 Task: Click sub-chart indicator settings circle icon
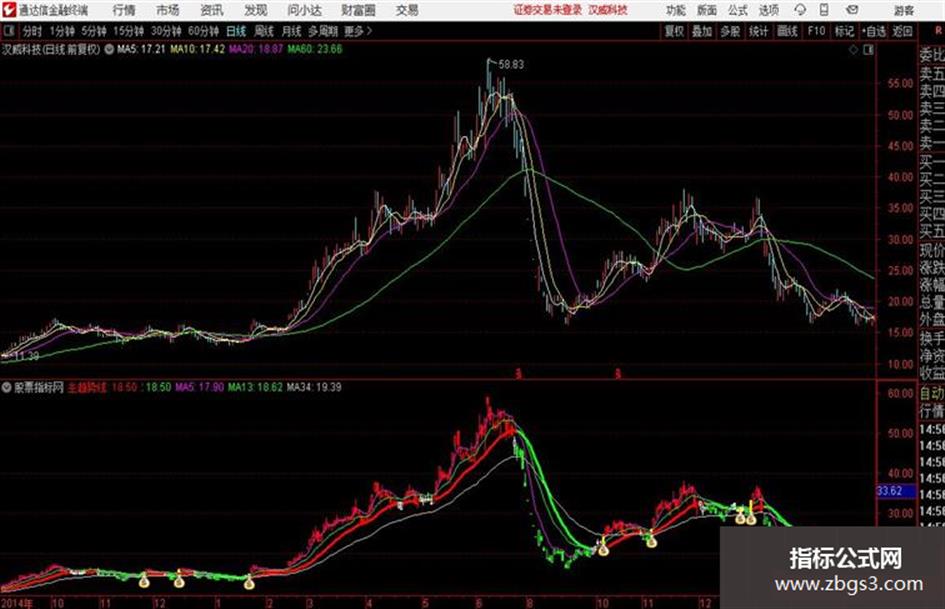[7, 388]
